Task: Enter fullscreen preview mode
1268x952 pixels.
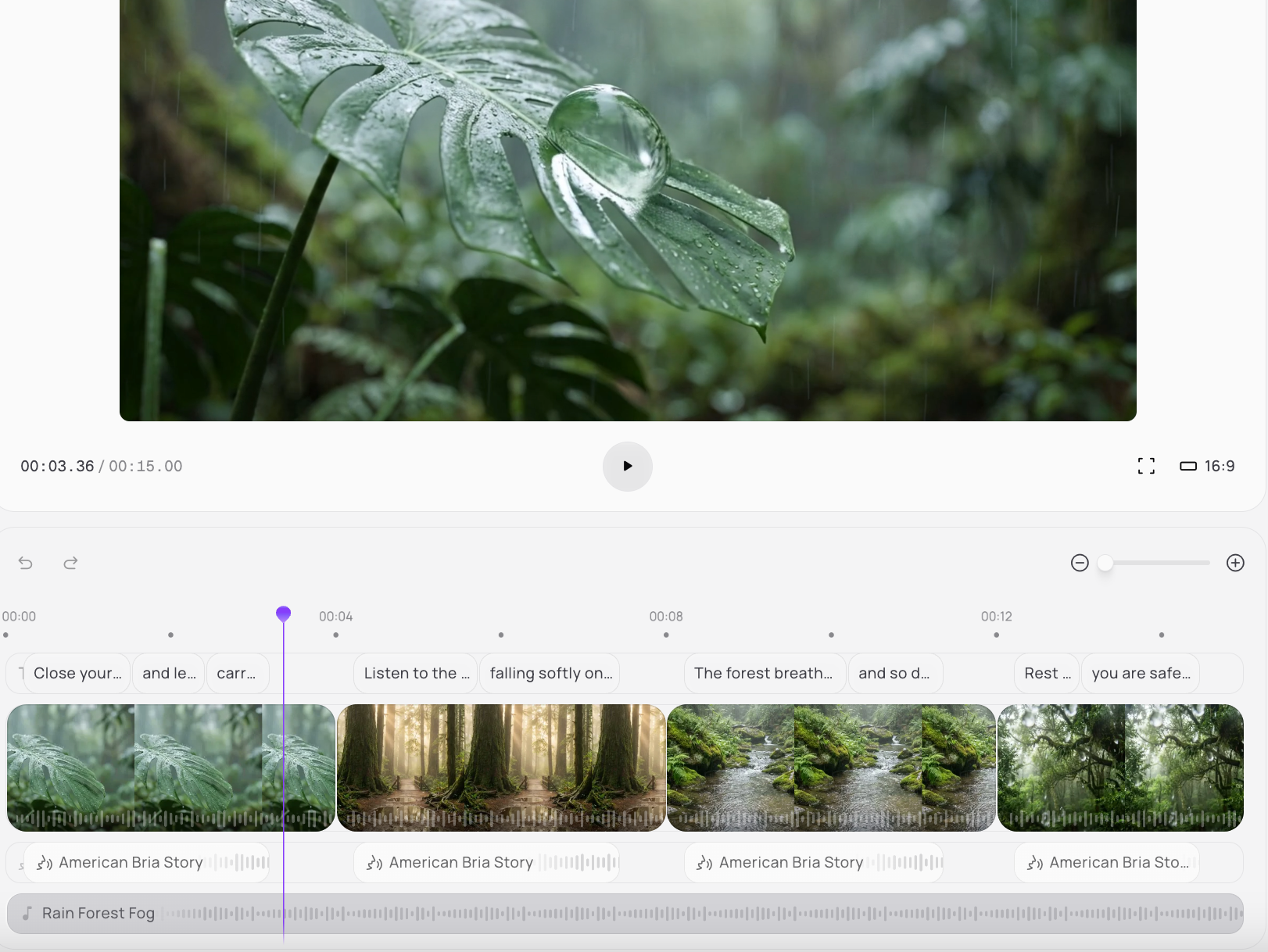Action: 1146,466
